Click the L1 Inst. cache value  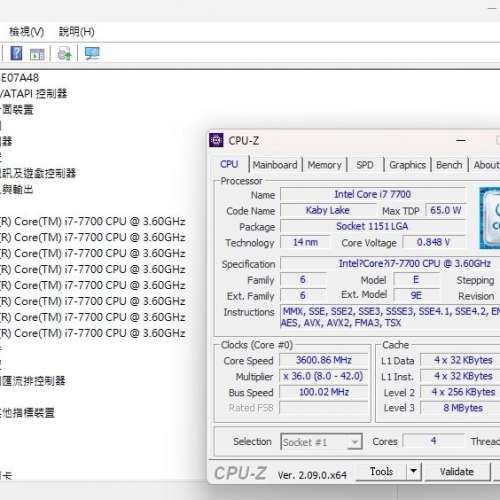[460, 376]
